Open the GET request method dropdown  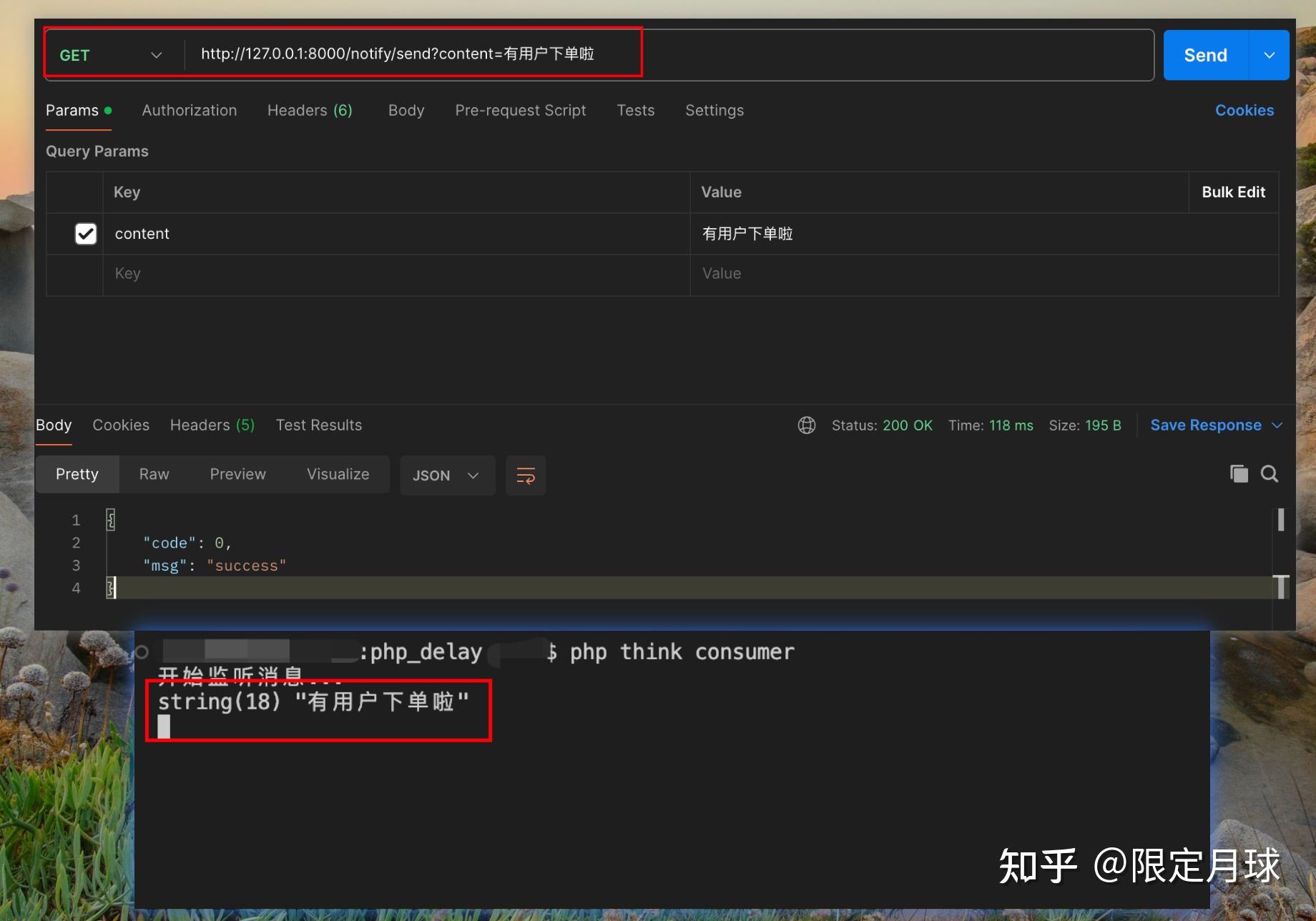[x=156, y=54]
